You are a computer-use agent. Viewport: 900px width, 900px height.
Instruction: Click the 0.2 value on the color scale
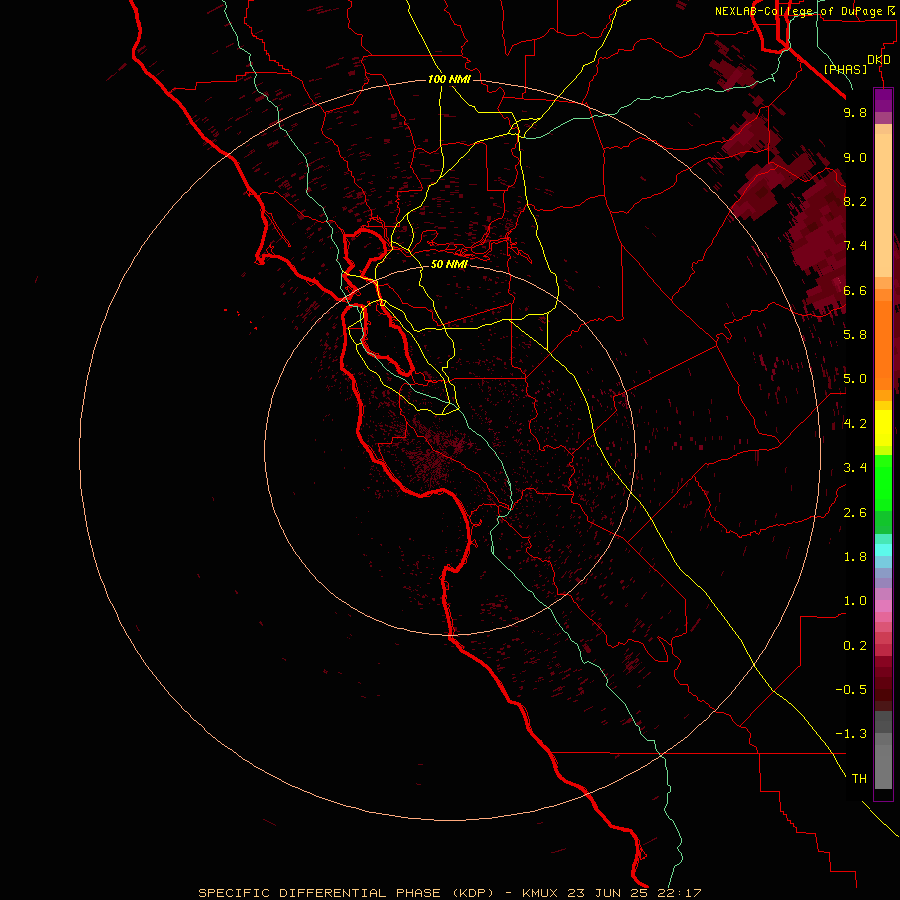[x=855, y=646]
